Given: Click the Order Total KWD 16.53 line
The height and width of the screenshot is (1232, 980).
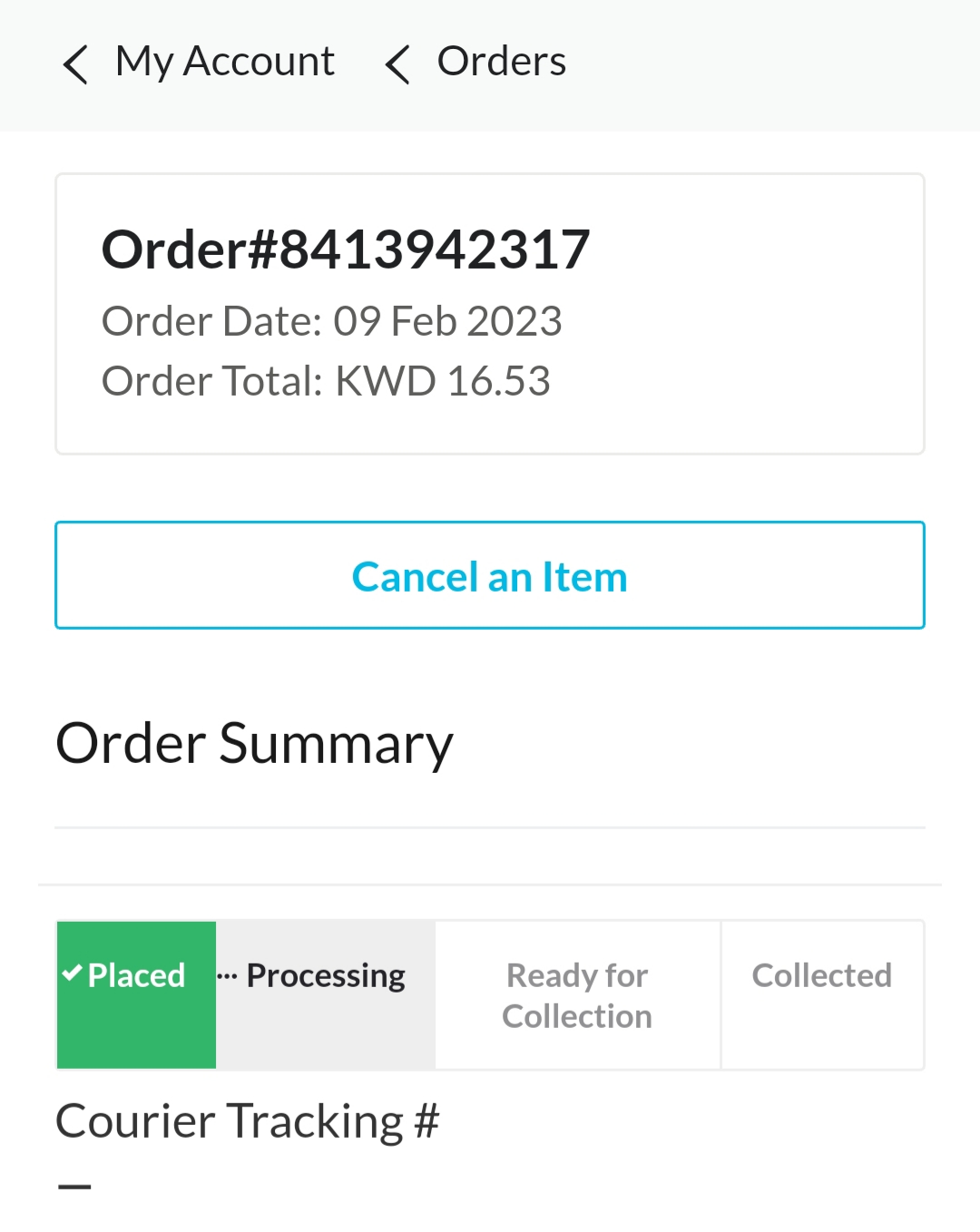Looking at the screenshot, I should [x=326, y=381].
